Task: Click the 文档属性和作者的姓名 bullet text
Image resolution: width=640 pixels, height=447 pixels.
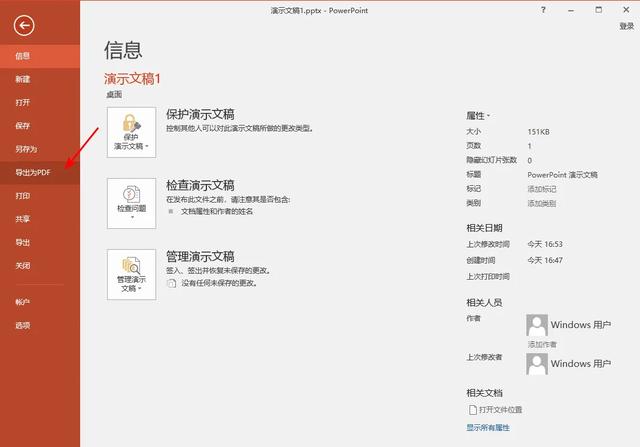Action: pos(217,211)
